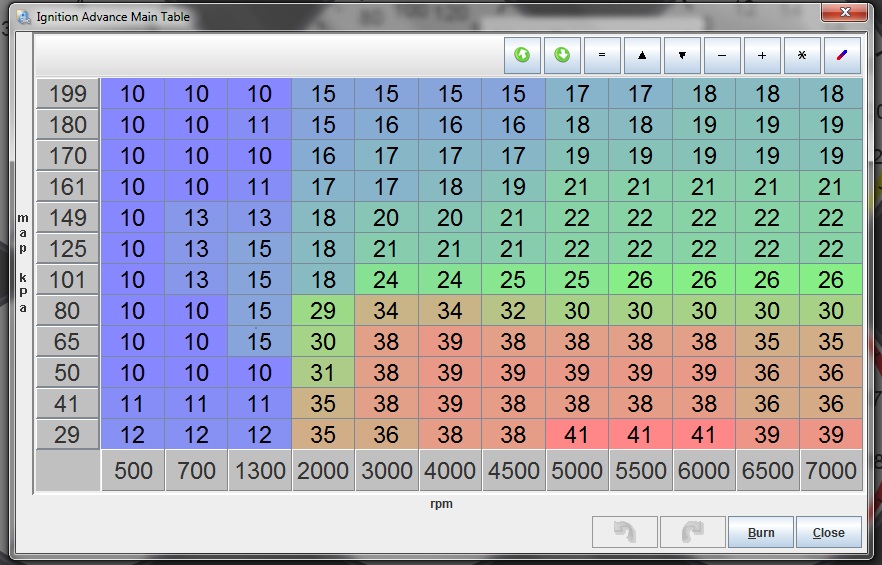The width and height of the screenshot is (882, 565).
Task: Select cell 19 at 161 kPa, 4500 rpm
Action: click(x=514, y=186)
